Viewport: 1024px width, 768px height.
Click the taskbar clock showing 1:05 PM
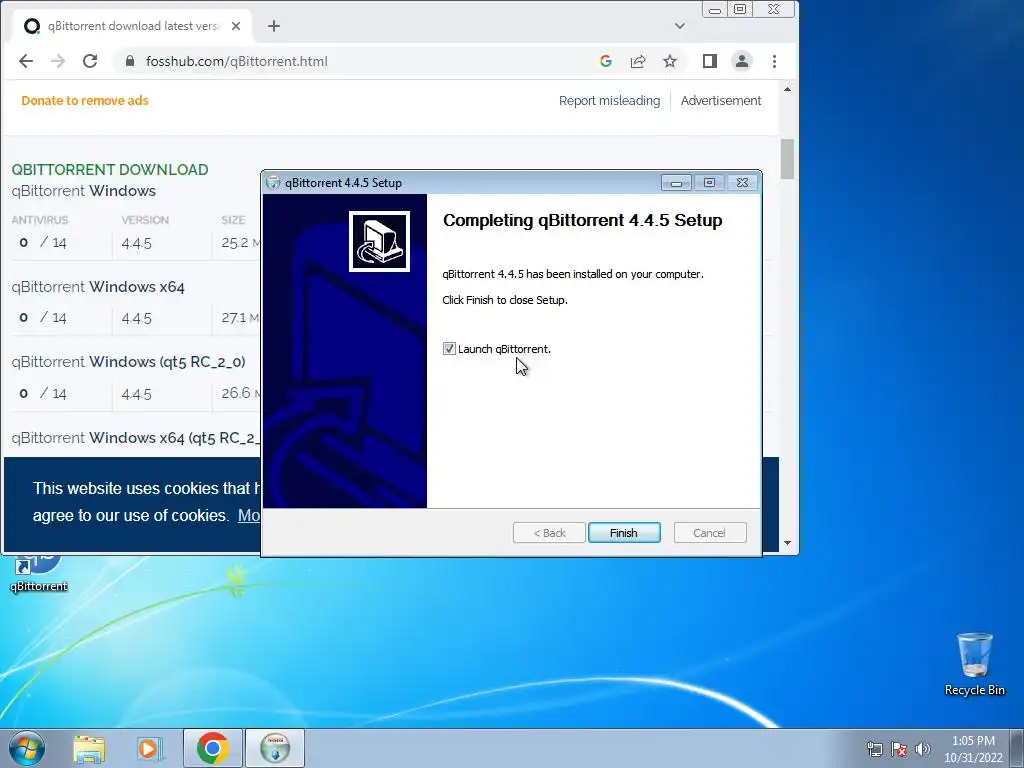pyautogui.click(x=973, y=749)
